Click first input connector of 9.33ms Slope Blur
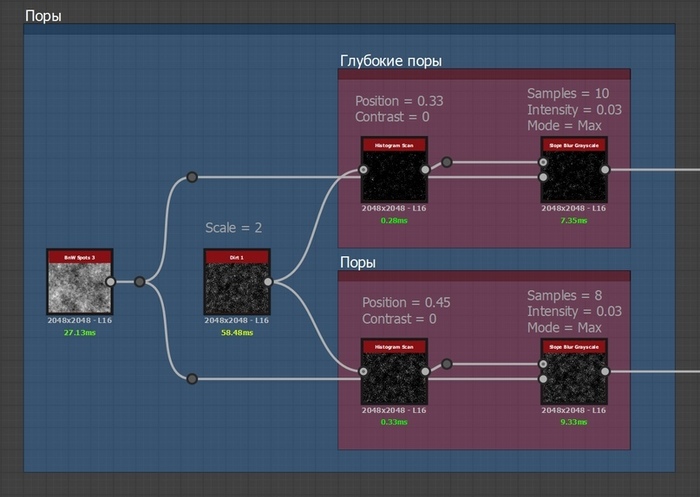Screen dimensions: 700x497 (543, 364)
